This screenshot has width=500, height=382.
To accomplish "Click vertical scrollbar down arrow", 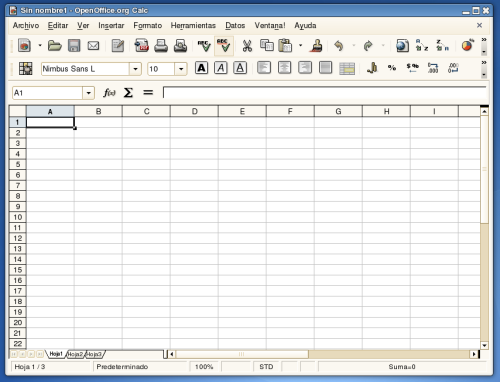I will click(484, 345).
